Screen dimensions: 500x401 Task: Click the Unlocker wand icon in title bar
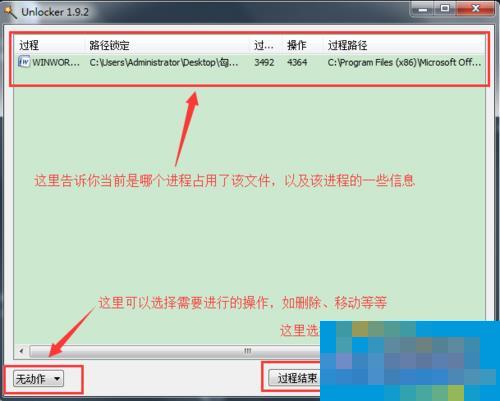(x=10, y=12)
